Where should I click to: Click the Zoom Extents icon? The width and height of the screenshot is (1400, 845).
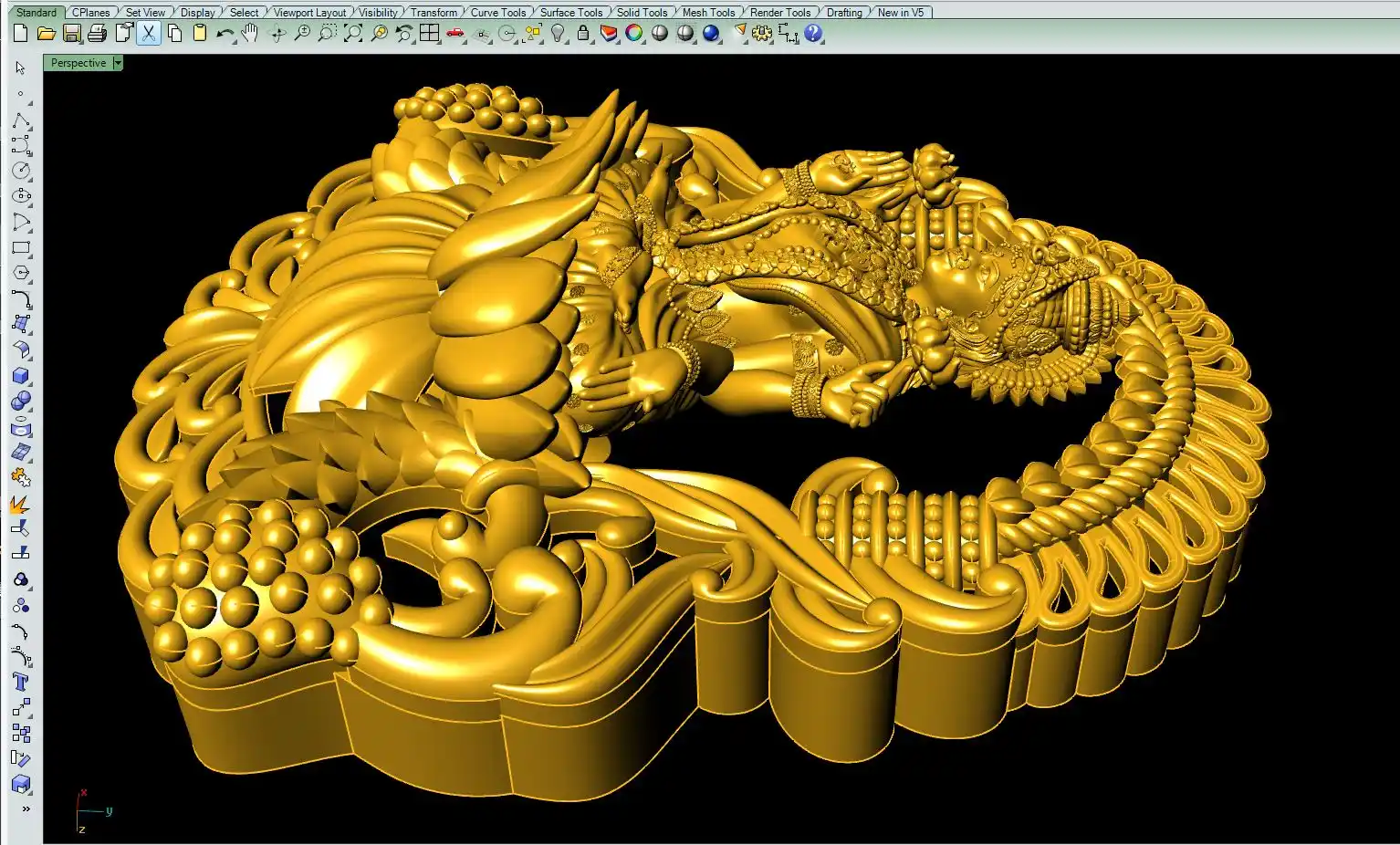point(352,34)
